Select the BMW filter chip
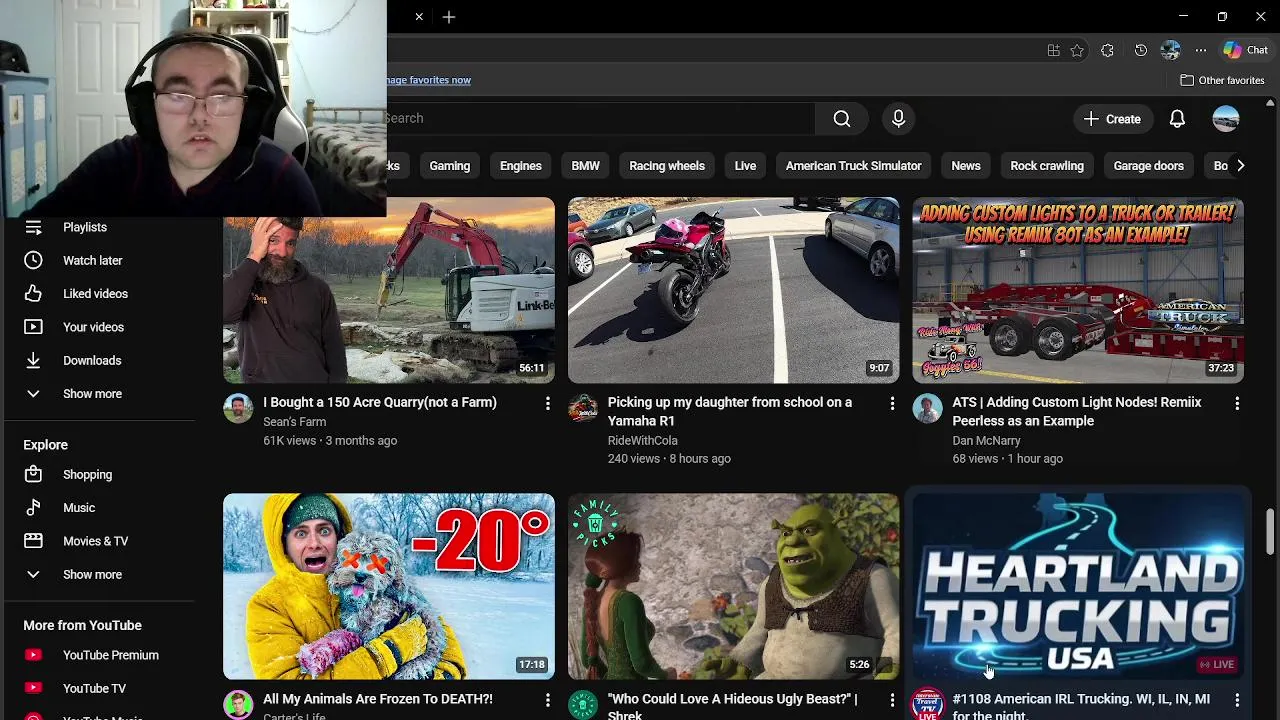Viewport: 1280px width, 720px height. coord(585,166)
